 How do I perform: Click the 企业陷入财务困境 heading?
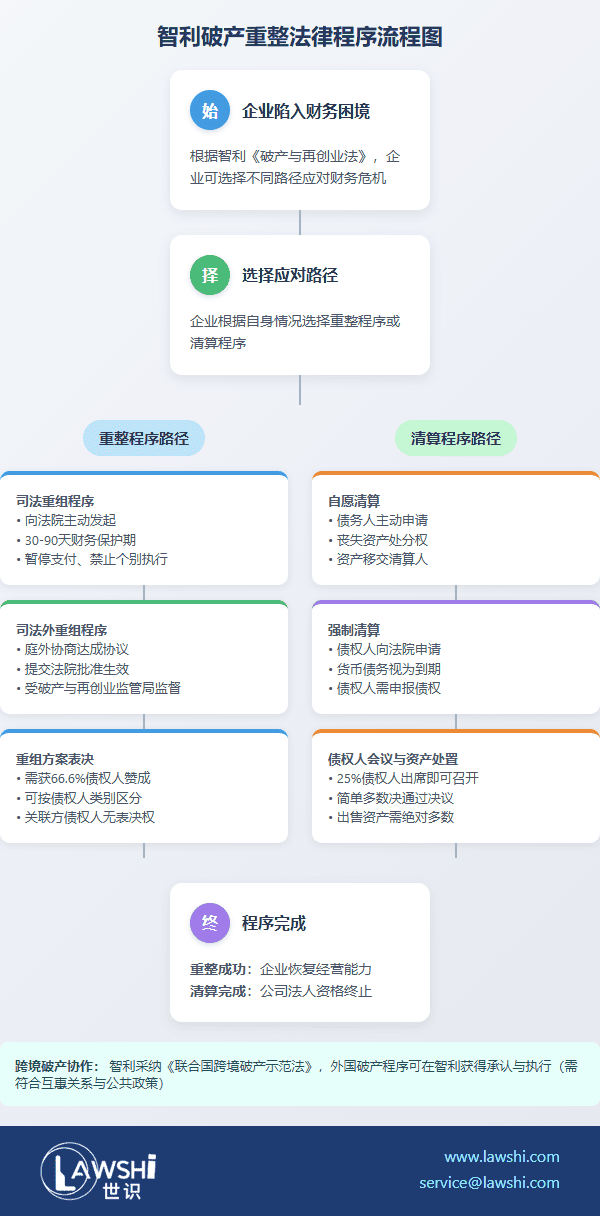click(x=306, y=111)
